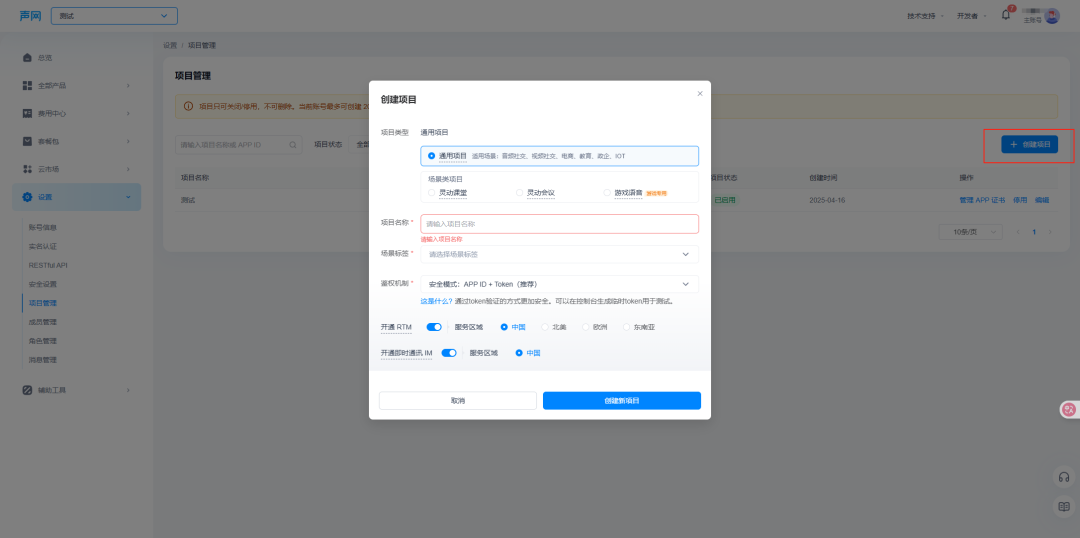The height and width of the screenshot is (538, 1080).
Task: Select 通用项目 radio option
Action: 432,156
